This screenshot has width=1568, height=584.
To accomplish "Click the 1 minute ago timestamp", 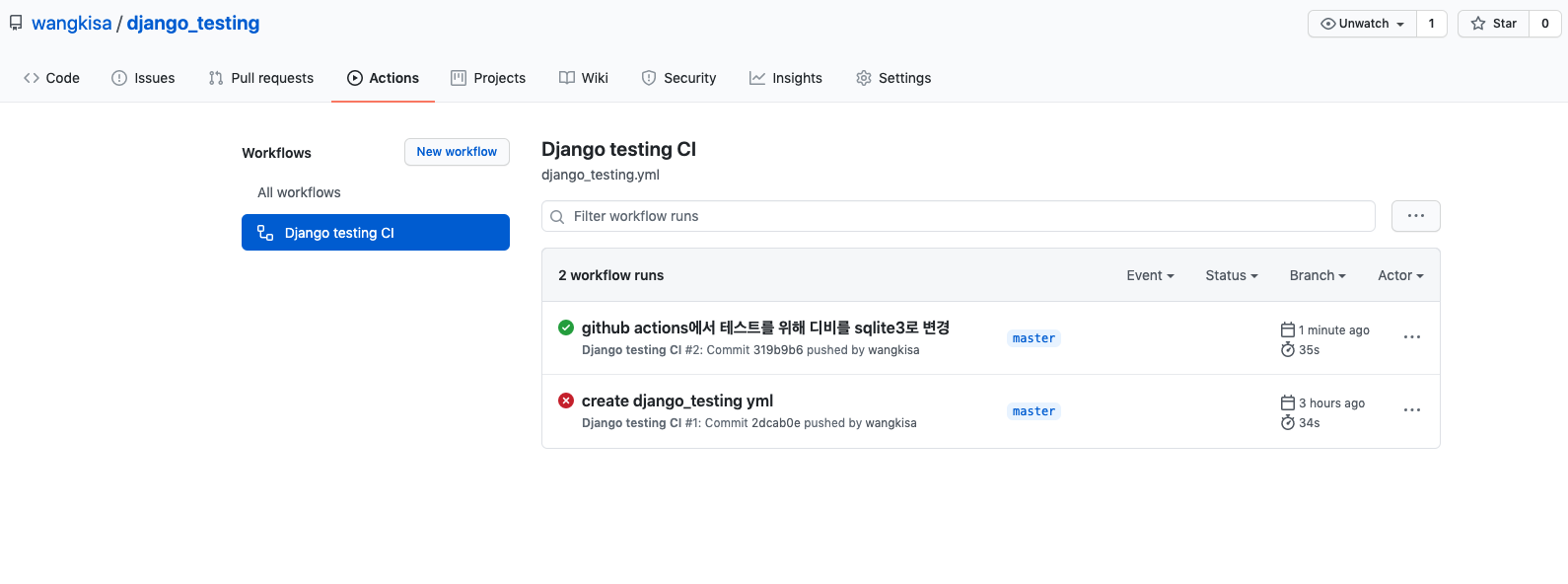I will coord(1334,330).
